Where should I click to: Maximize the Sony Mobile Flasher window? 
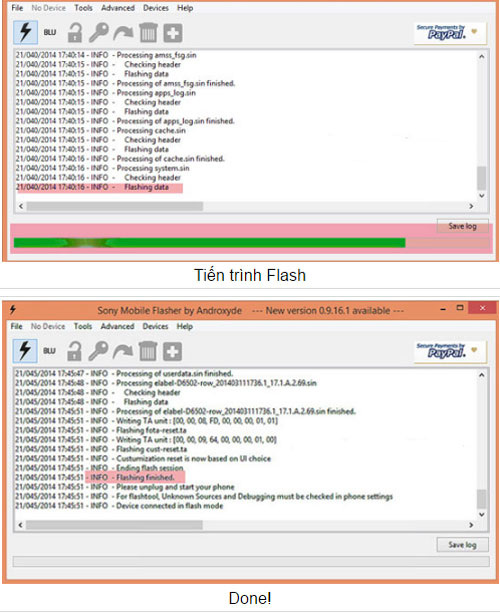[x=460, y=308]
